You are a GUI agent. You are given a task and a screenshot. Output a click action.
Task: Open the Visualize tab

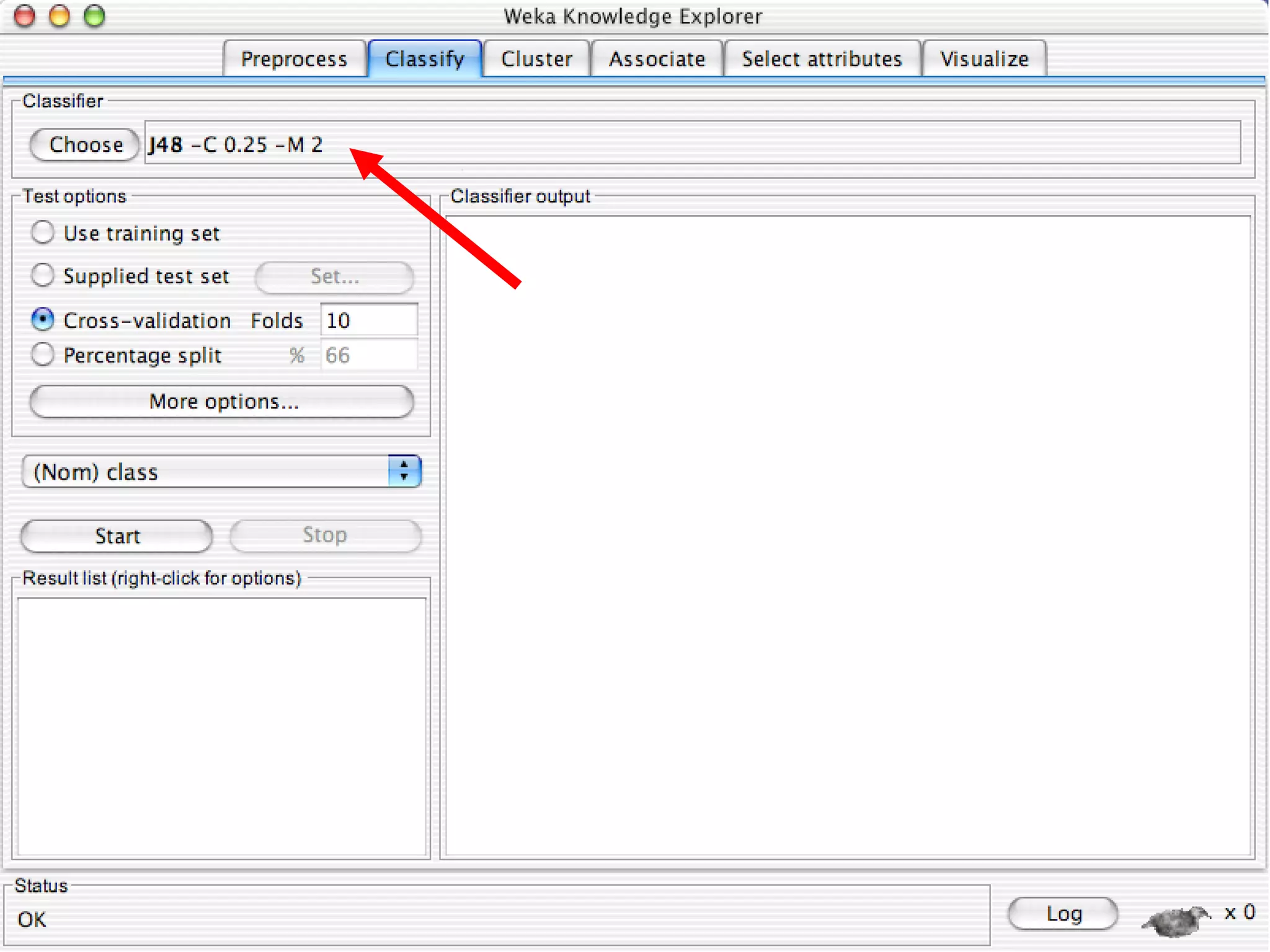coord(984,59)
